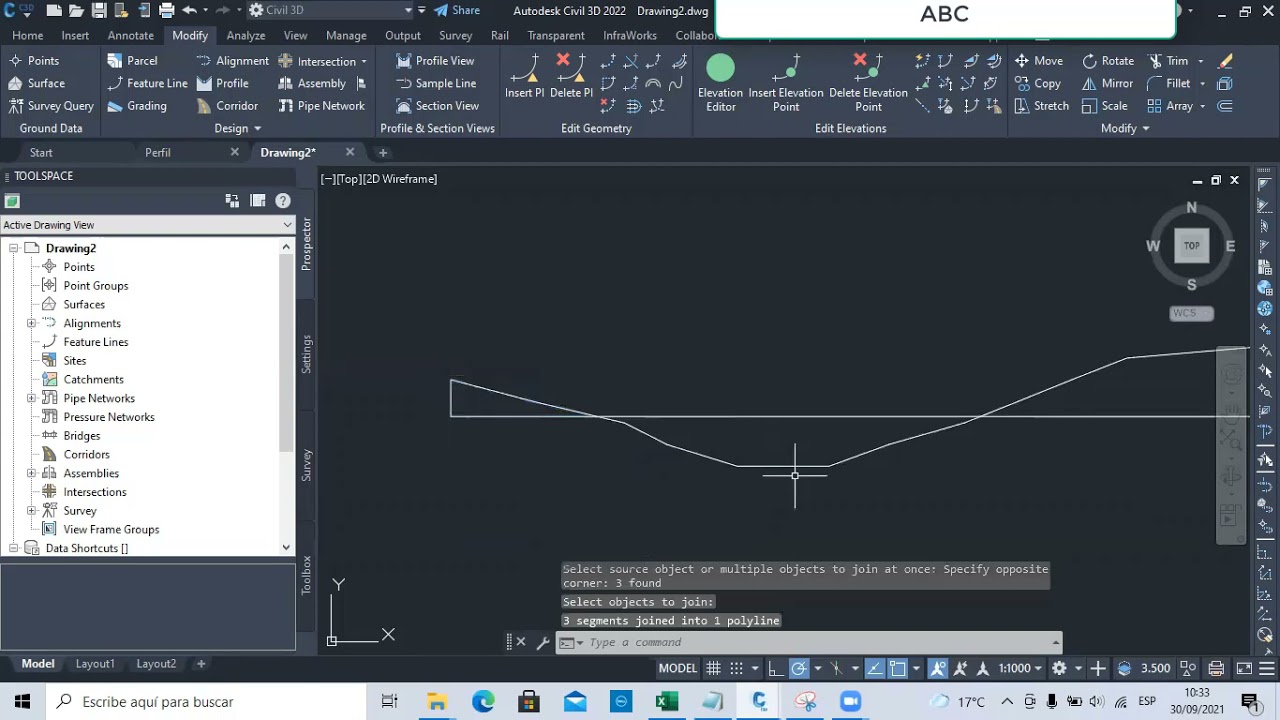
Task: Open Toolspace help icon
Action: pos(283,200)
